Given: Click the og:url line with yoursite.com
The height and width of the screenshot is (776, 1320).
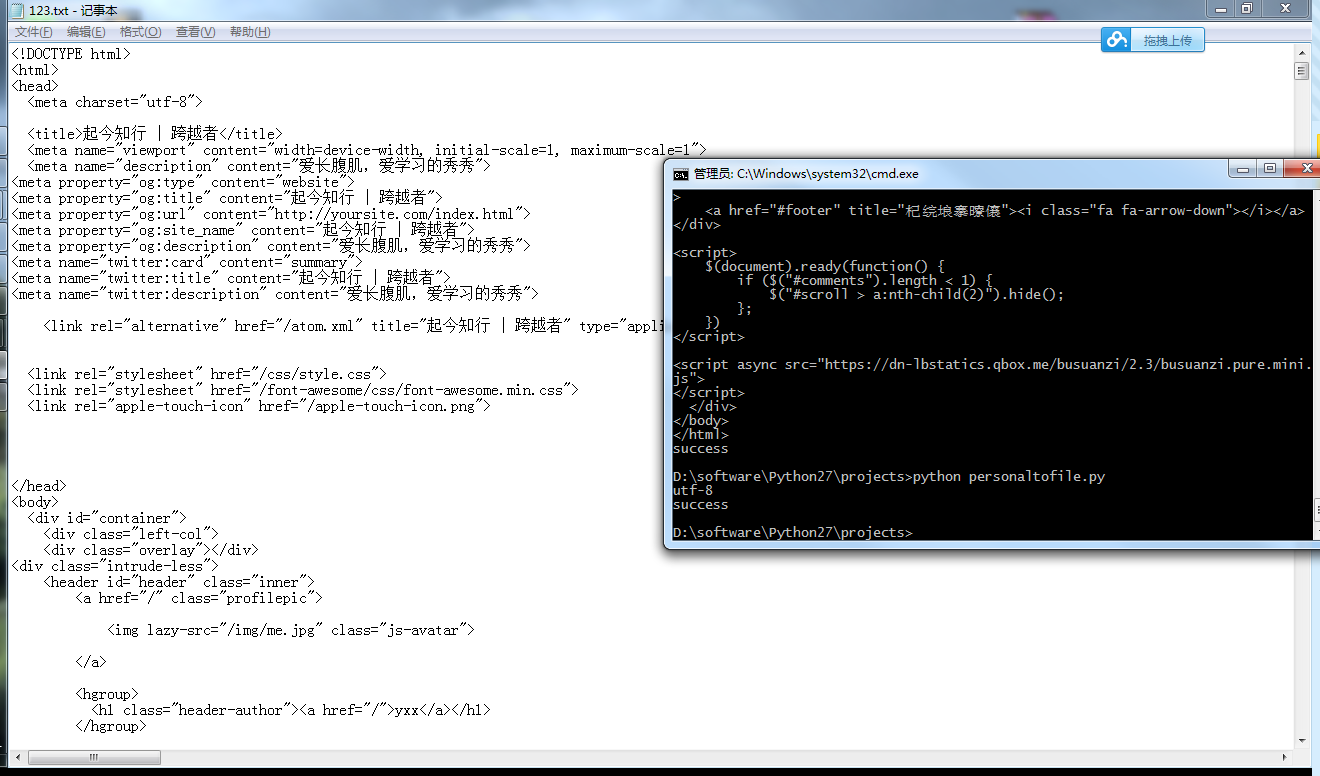Looking at the screenshot, I should [271, 214].
